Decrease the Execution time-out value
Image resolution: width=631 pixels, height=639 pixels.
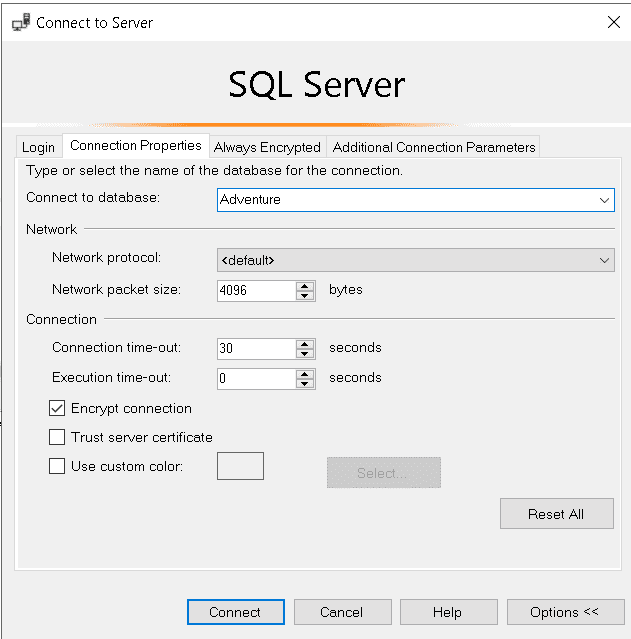304,384
